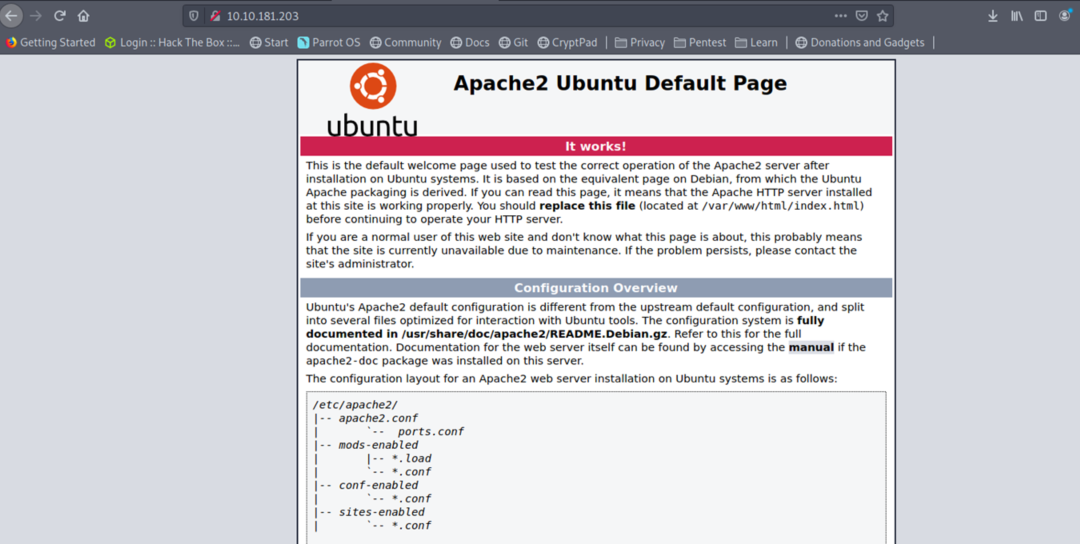Viewport: 1080px width, 544px height.
Task: Open the Parrot OS bookmark
Action: (329, 43)
